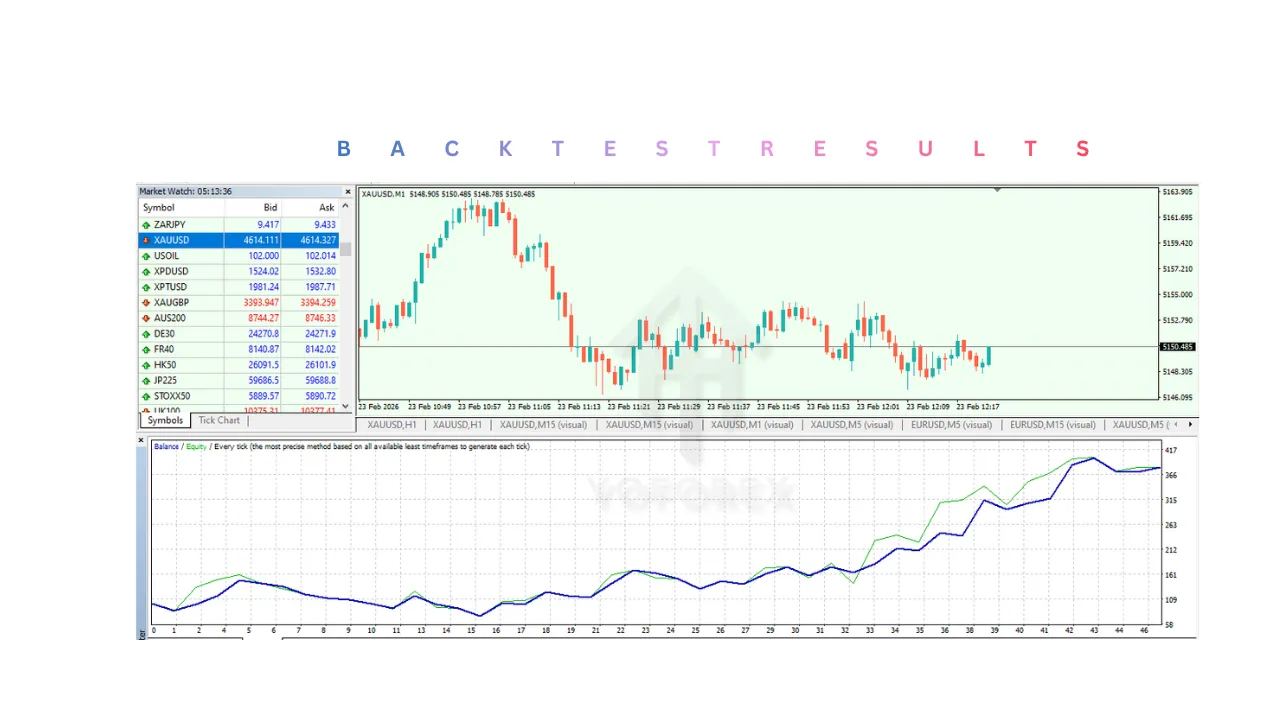Select the HK50 symbol name
The image size is (1280, 720).
(x=165, y=365)
